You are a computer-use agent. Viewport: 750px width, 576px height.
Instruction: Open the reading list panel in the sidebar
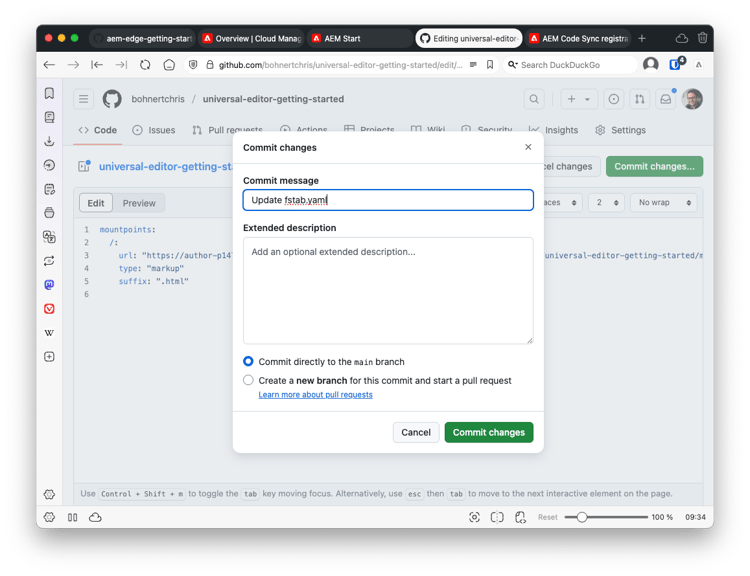tap(49, 117)
